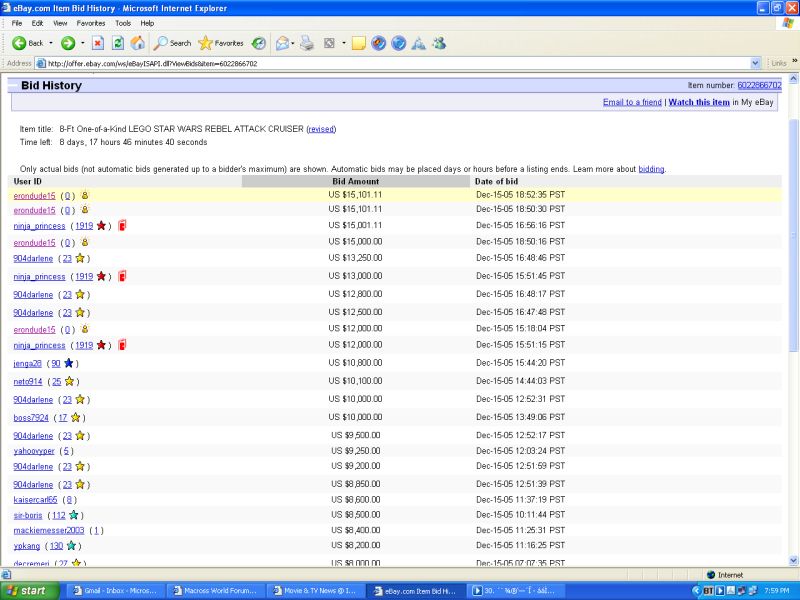
Task: Click the yellow star next to neto914
Action: [69, 381]
